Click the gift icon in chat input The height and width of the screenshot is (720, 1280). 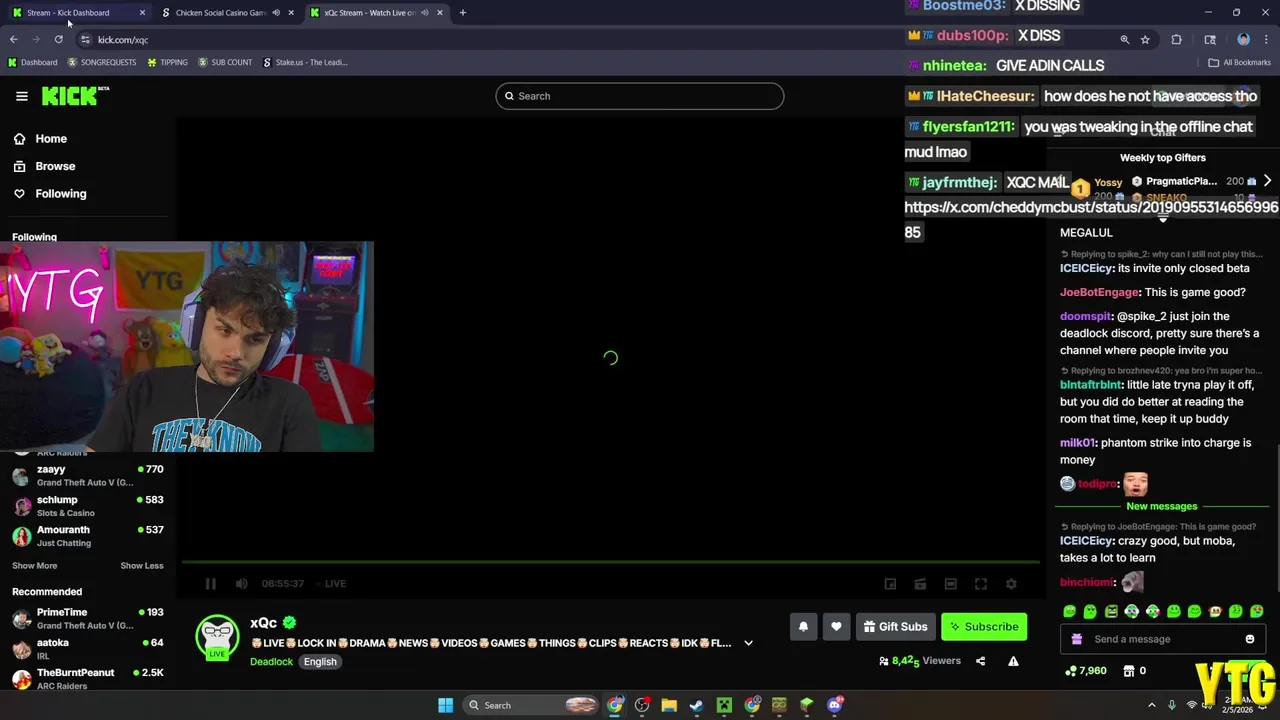[x=1077, y=640]
